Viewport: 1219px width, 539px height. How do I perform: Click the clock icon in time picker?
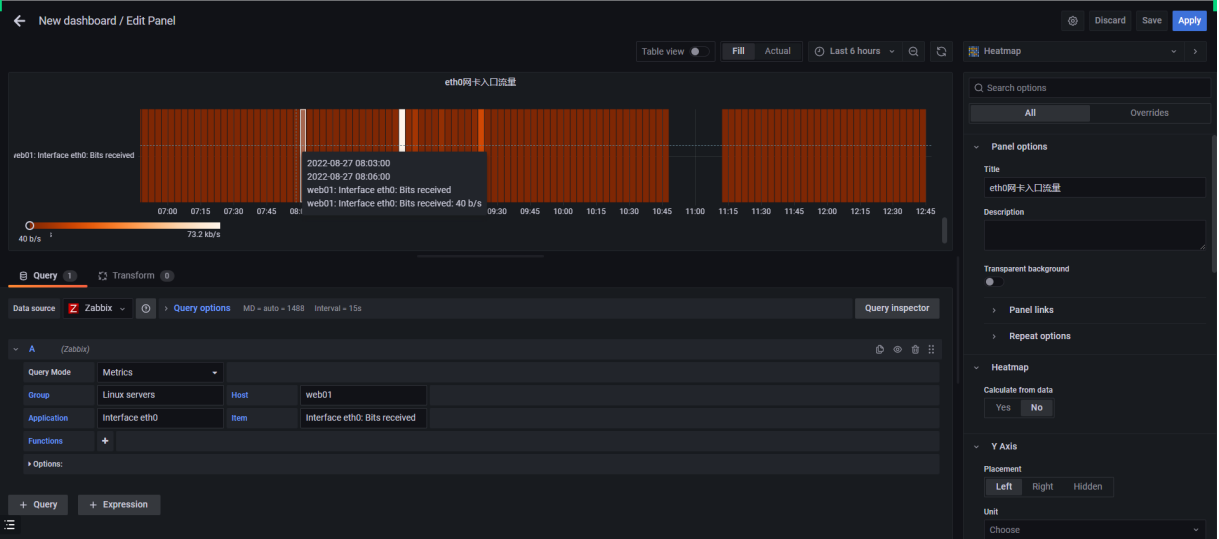(x=819, y=51)
